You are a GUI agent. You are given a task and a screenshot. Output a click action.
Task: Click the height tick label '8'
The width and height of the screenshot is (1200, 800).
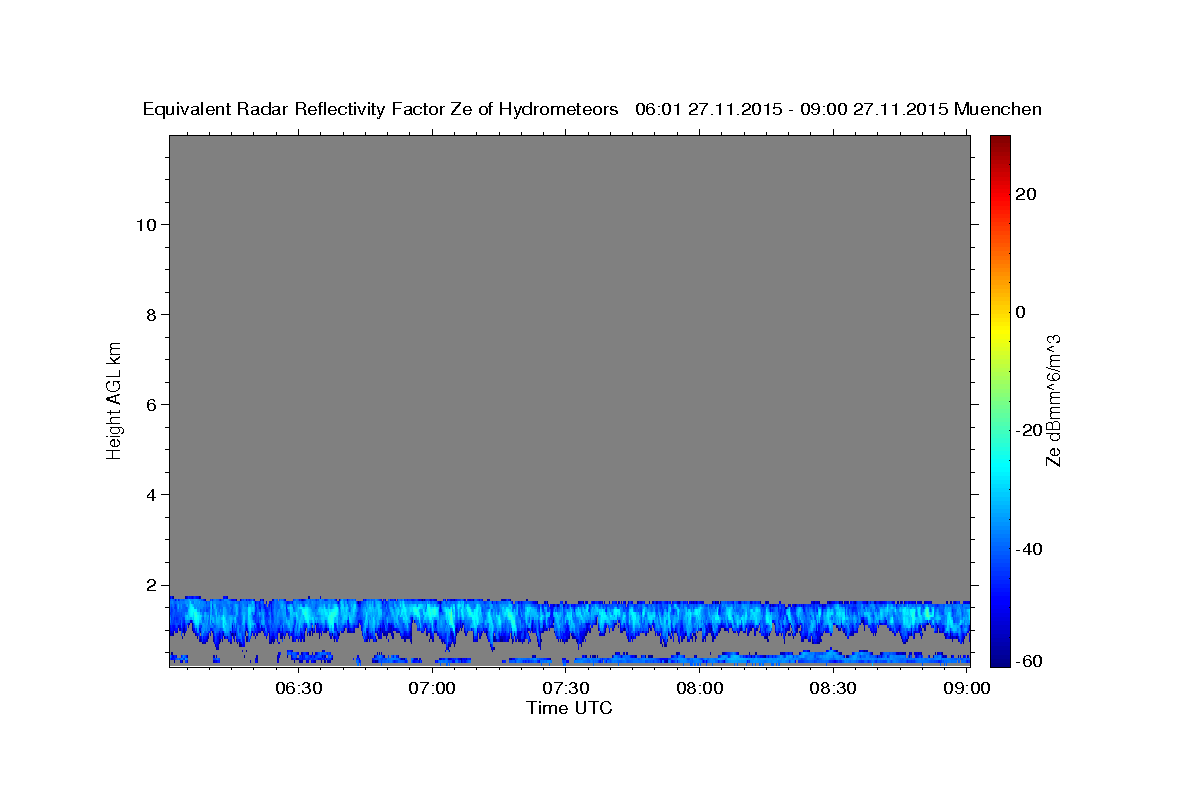tap(150, 314)
